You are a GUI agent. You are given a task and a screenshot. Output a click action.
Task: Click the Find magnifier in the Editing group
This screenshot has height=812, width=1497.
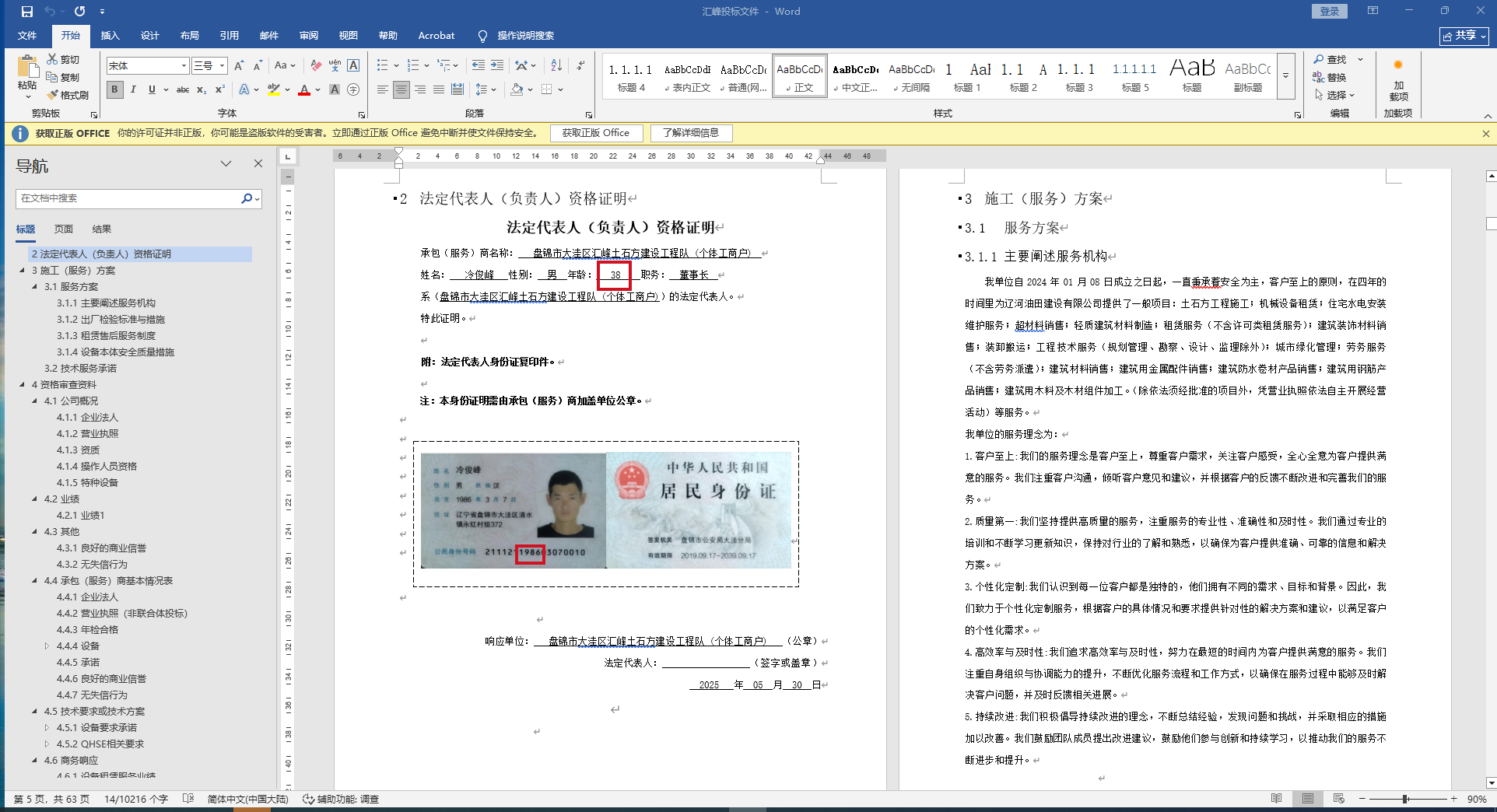click(x=1319, y=59)
